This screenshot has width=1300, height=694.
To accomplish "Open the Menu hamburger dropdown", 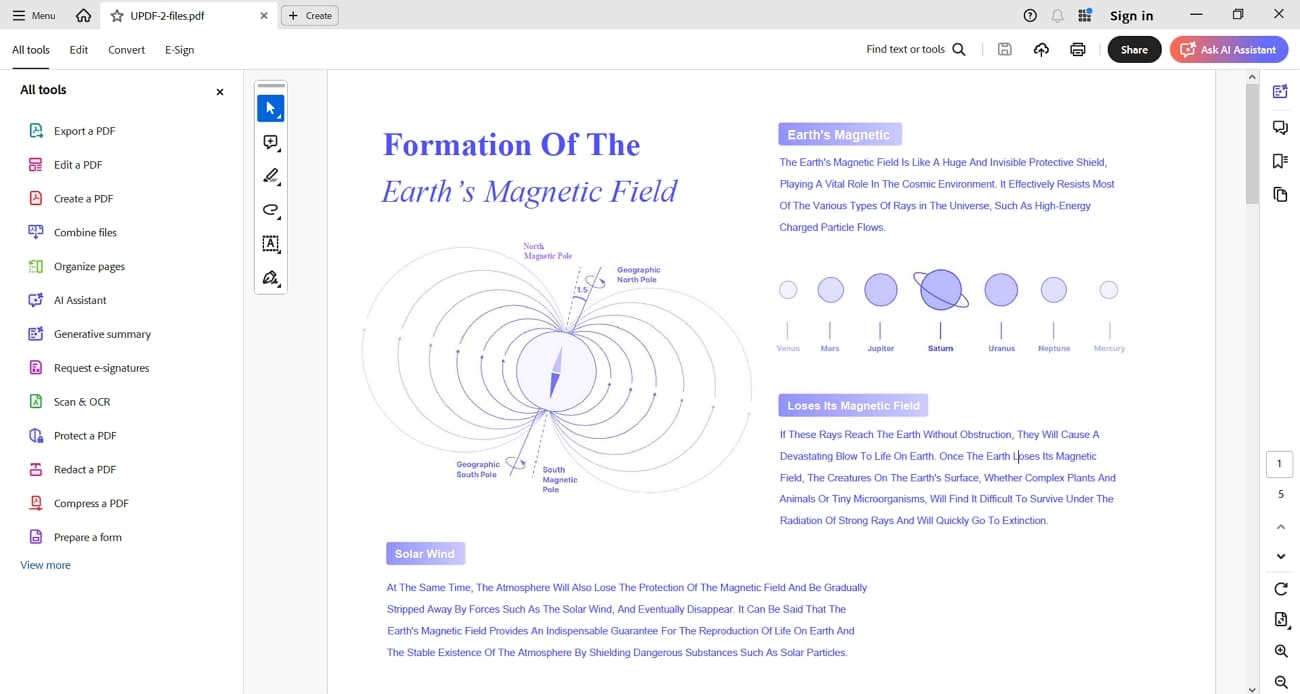I will click(34, 16).
